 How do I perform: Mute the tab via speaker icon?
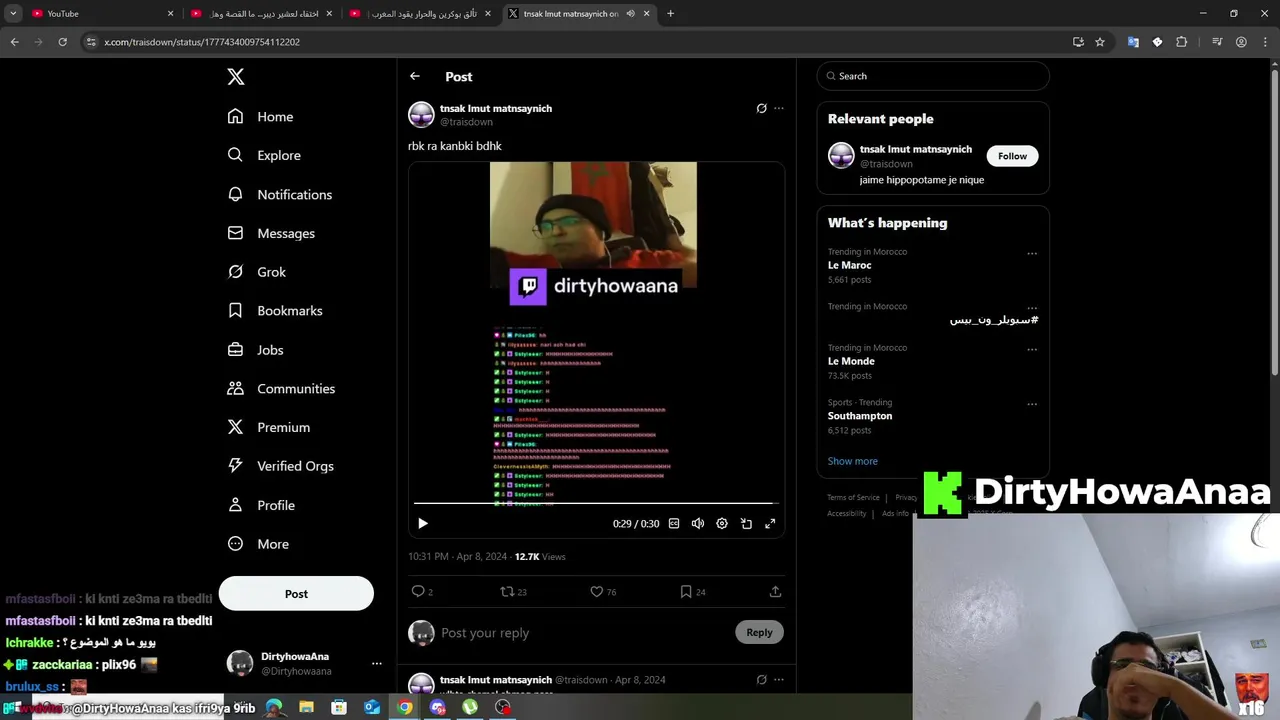(630, 13)
